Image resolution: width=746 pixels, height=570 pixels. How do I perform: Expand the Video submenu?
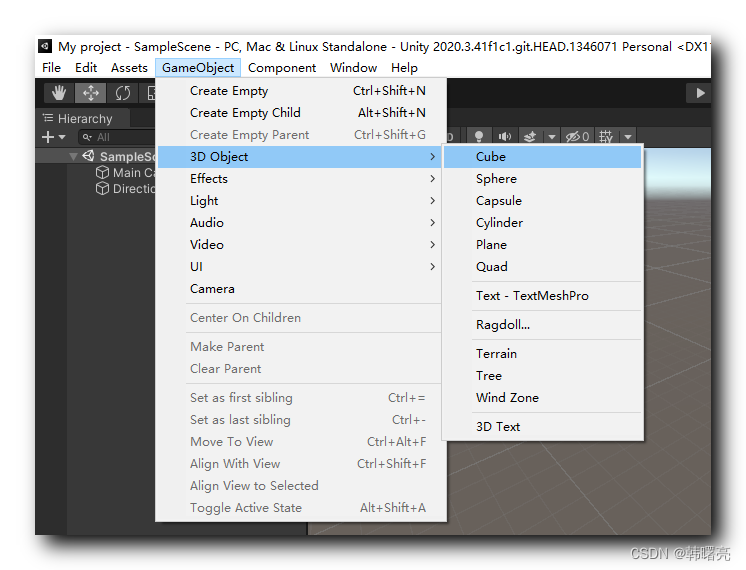point(301,245)
